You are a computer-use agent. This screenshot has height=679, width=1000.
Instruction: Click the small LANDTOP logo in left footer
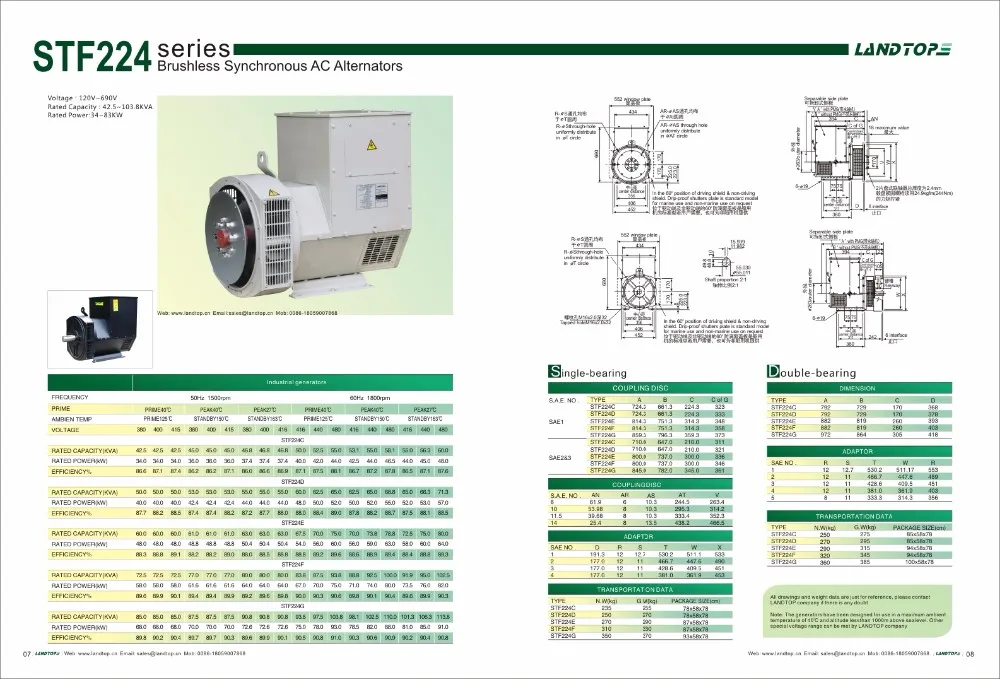coord(47,653)
